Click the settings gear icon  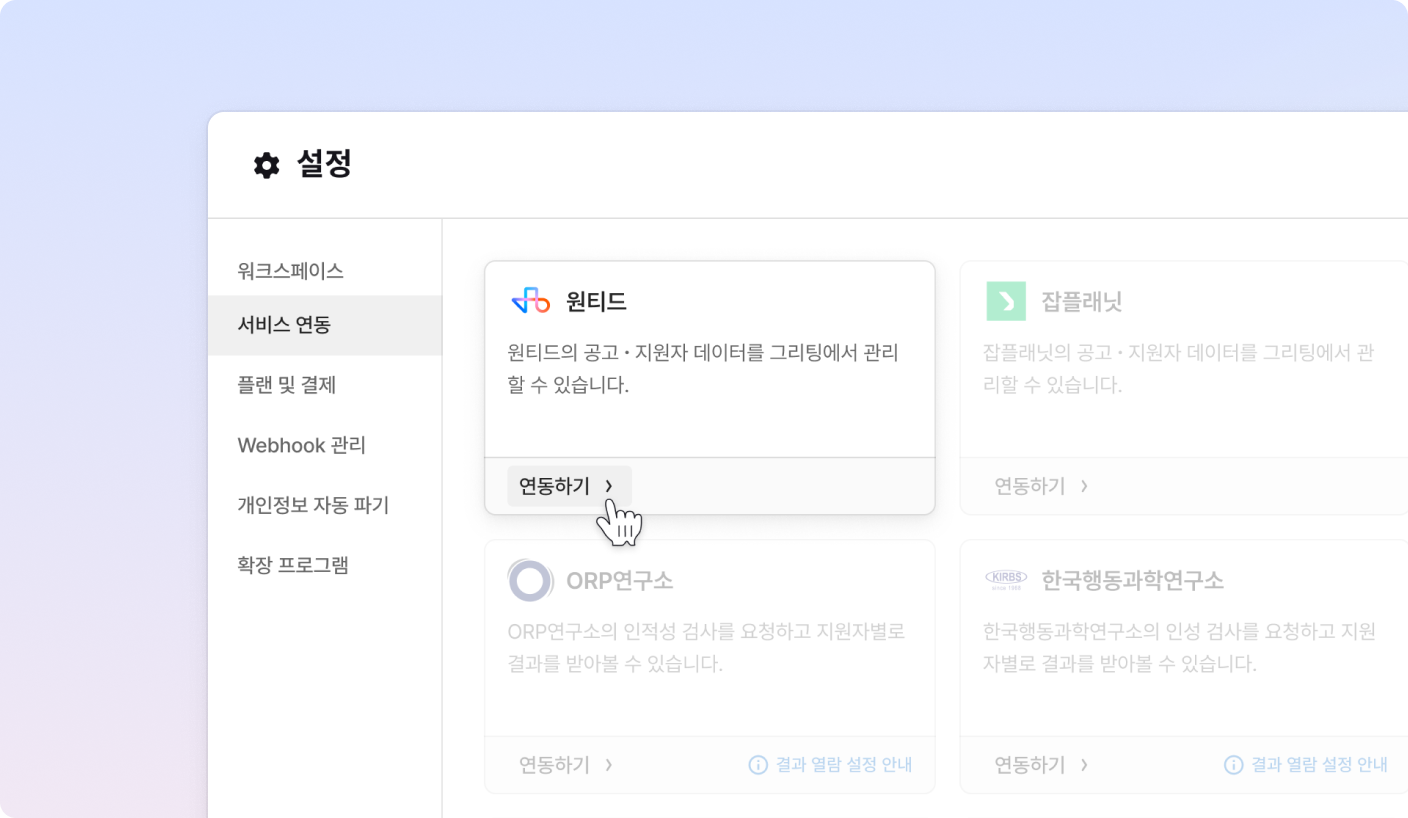[x=266, y=165]
